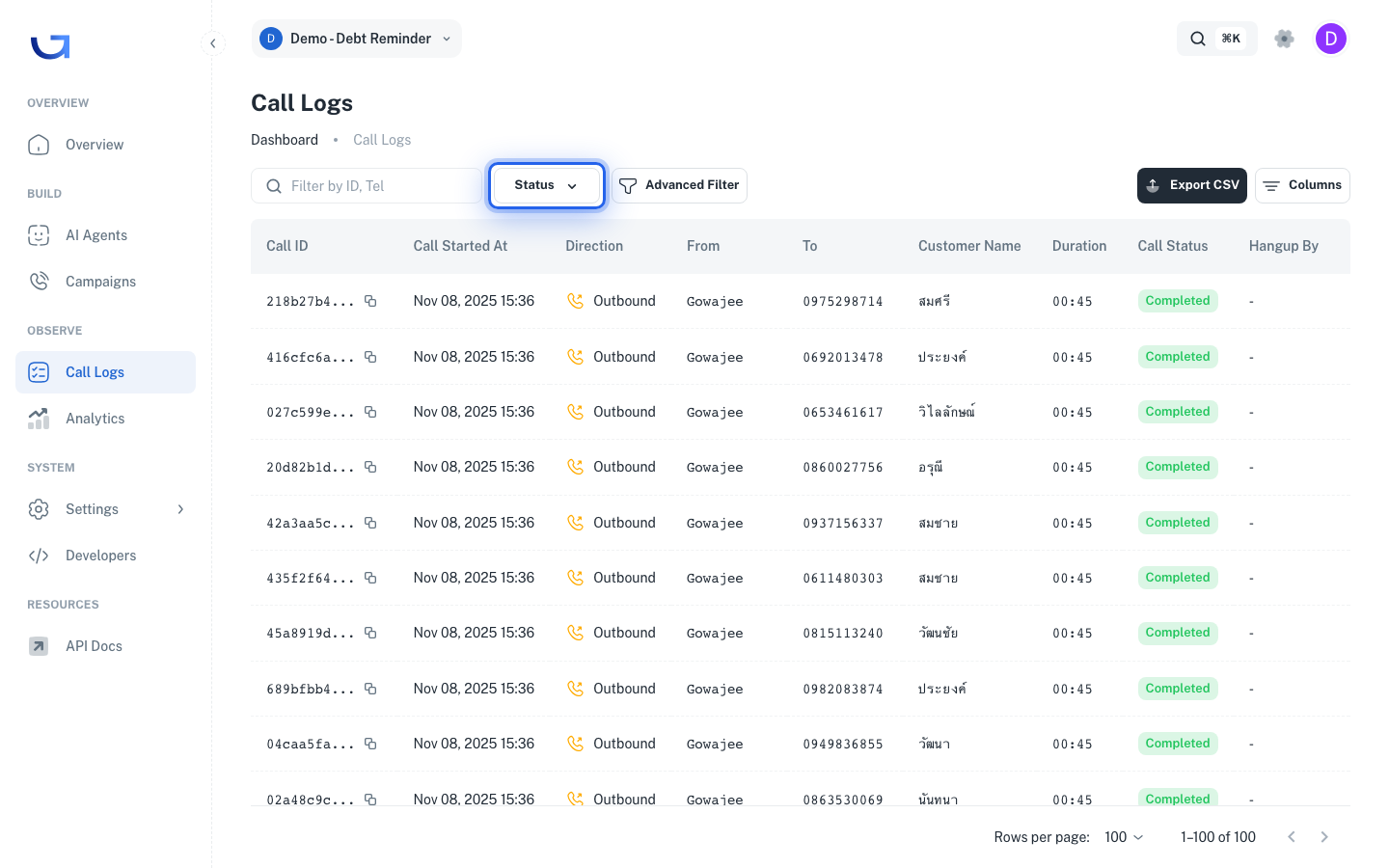Open the Demo-Debt Reminder project selector
This screenshot has height=868, width=1389.
(356, 39)
